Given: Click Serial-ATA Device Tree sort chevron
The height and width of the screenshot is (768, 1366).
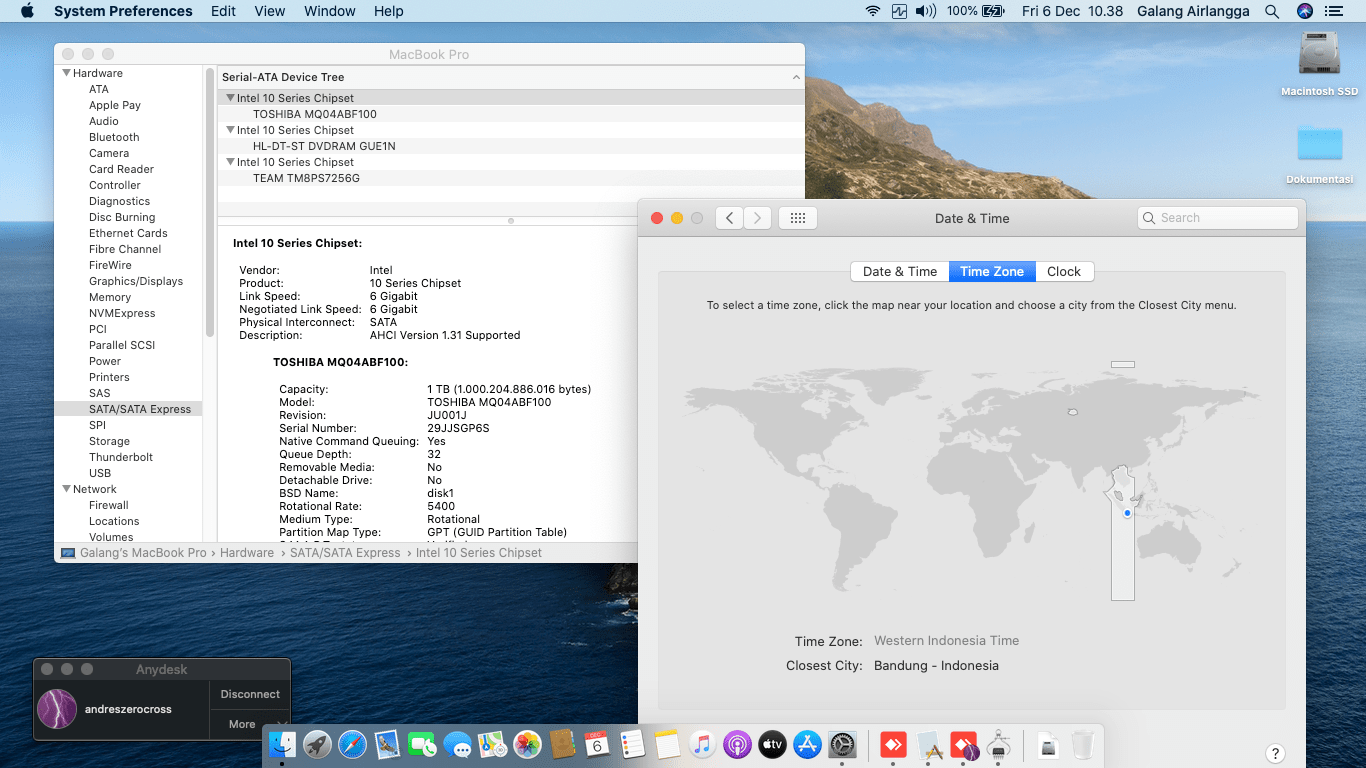Looking at the screenshot, I should pyautogui.click(x=796, y=77).
